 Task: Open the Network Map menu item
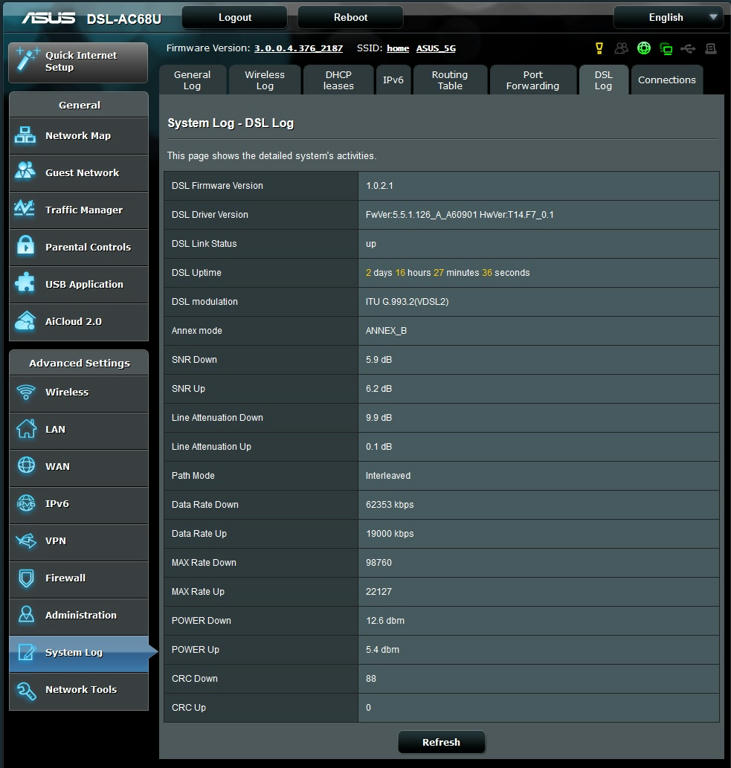tap(79, 135)
